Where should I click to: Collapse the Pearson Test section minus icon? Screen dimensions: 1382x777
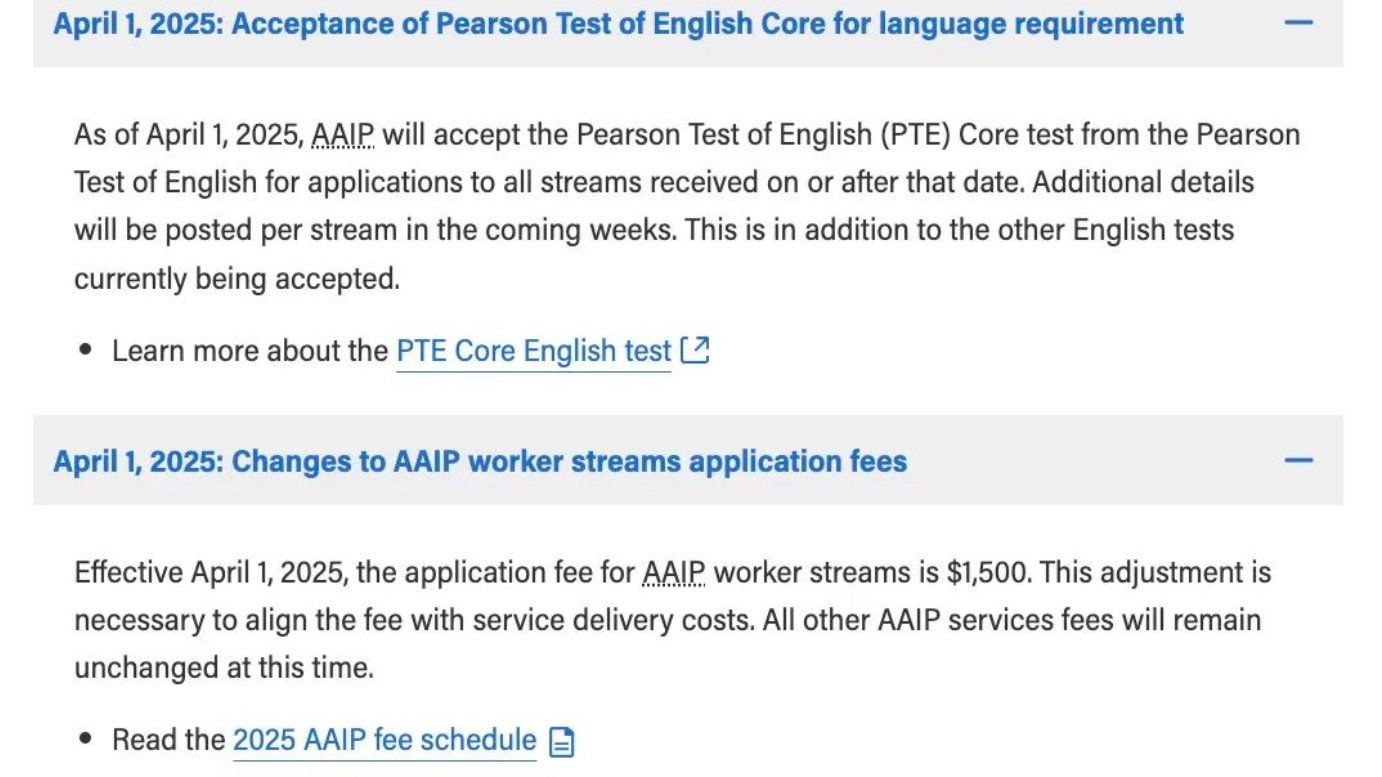click(x=1298, y=22)
